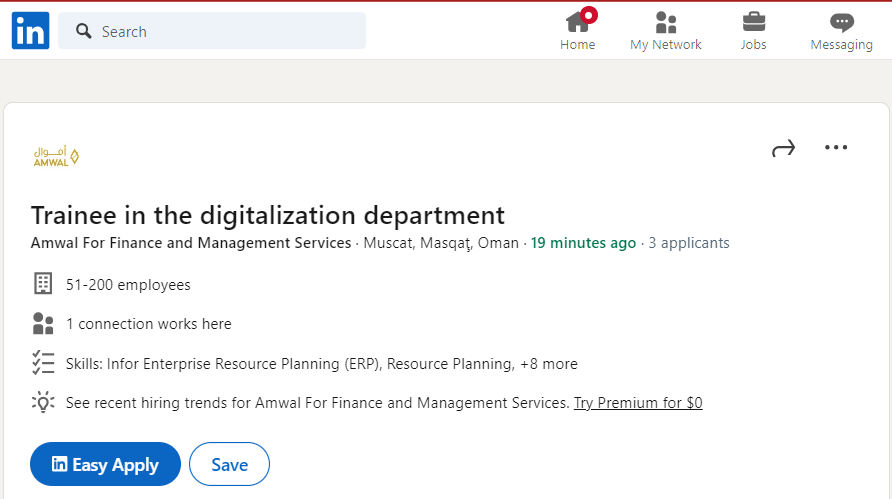Focus the Search input field
The image size is (892, 499).
click(x=212, y=31)
